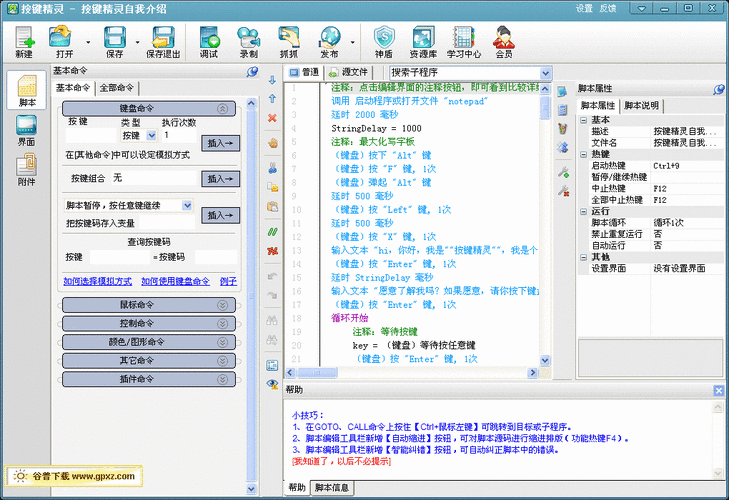Viewport: 729px width, 500px height.
Task: Collapse the 热键 property group
Action: [585, 154]
